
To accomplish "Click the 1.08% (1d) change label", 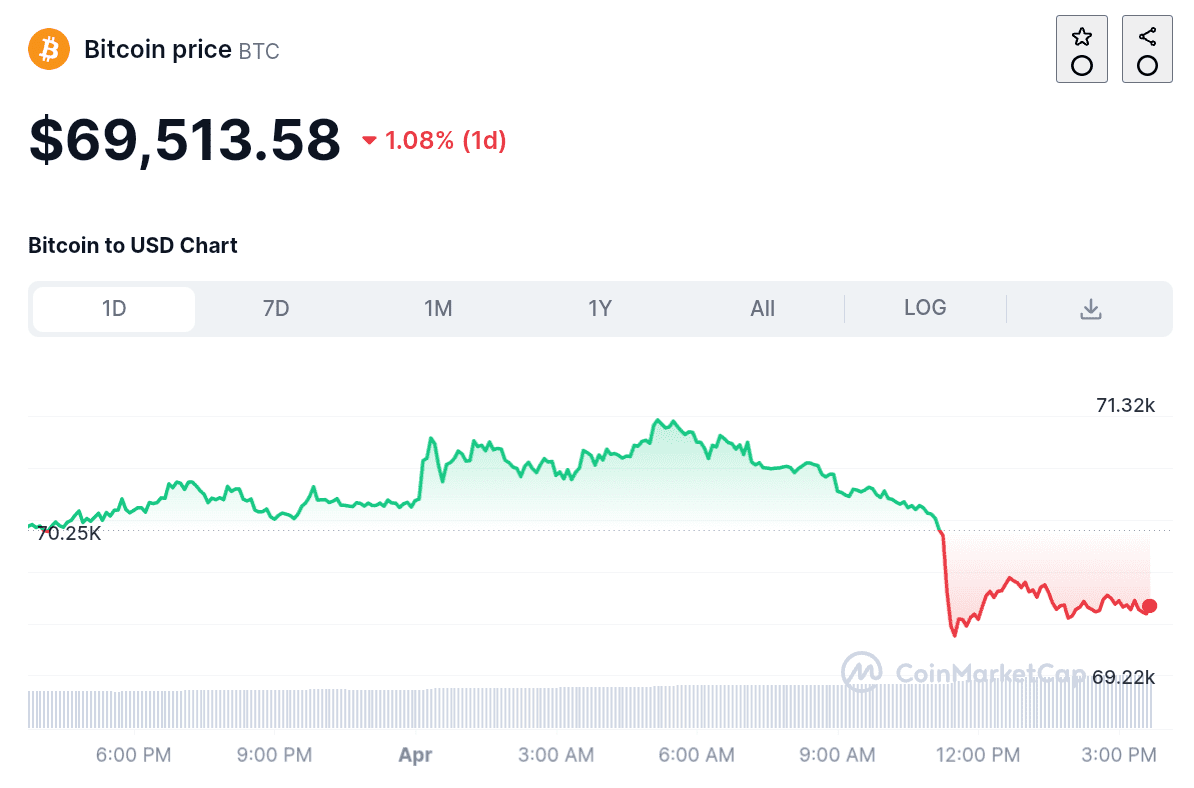I will (446, 141).
